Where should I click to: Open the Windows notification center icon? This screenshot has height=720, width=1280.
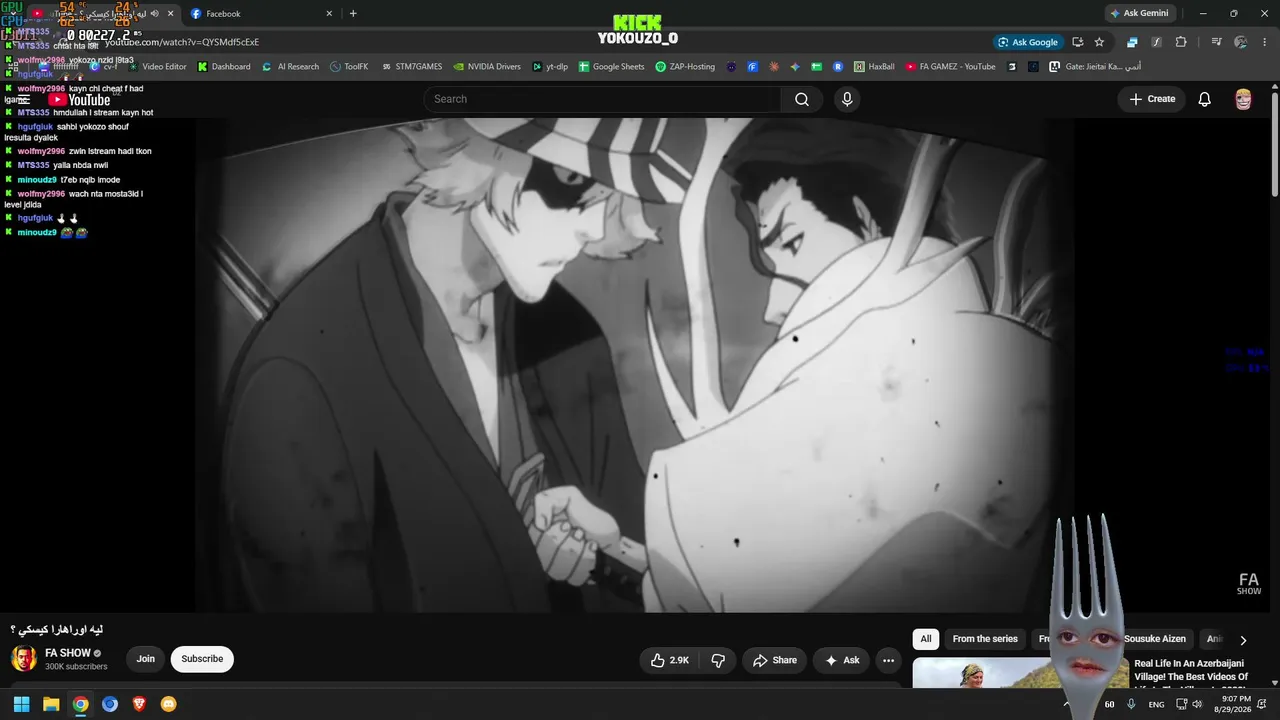[1262, 704]
